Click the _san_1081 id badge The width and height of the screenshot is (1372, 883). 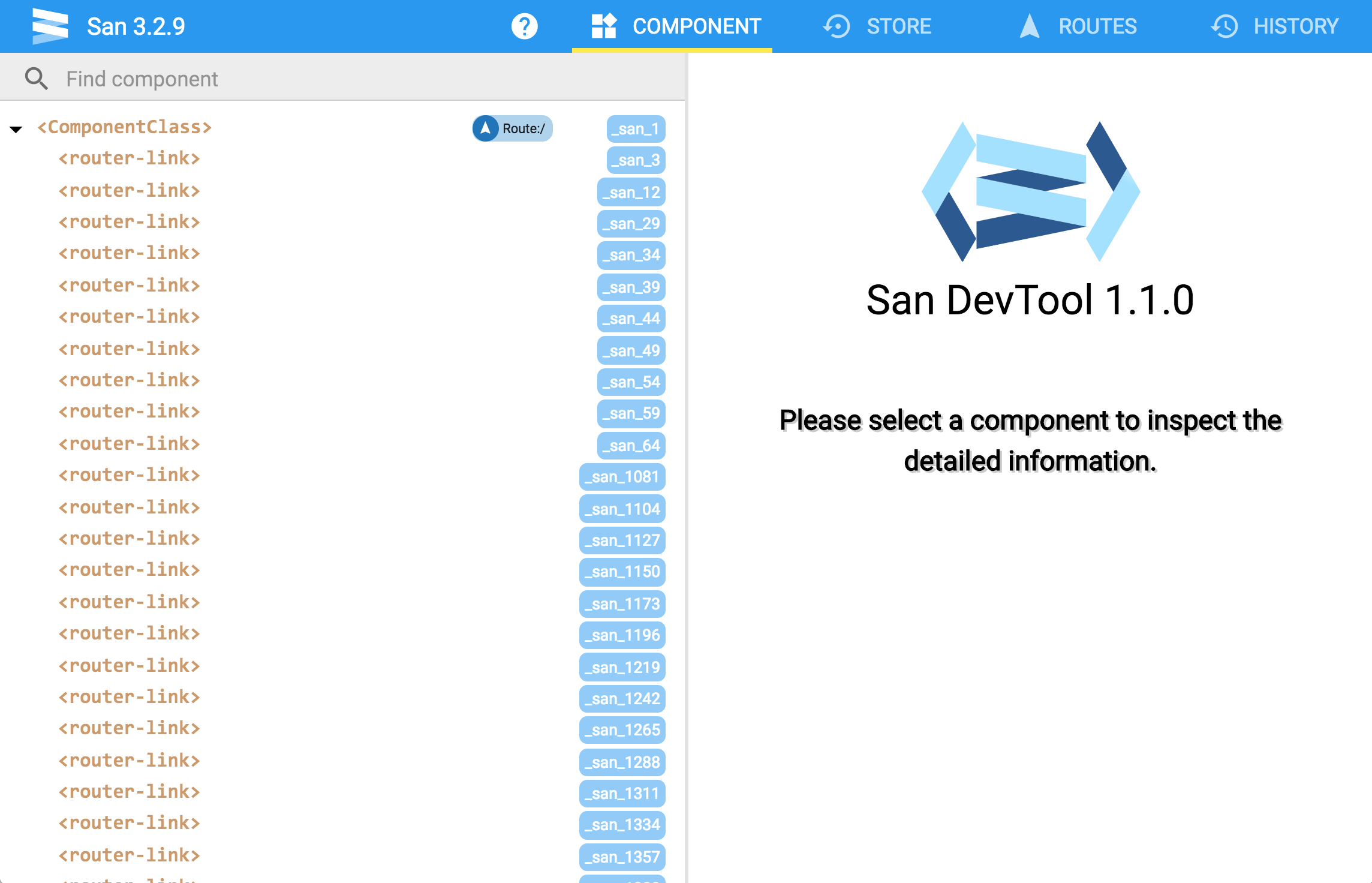pyautogui.click(x=622, y=477)
